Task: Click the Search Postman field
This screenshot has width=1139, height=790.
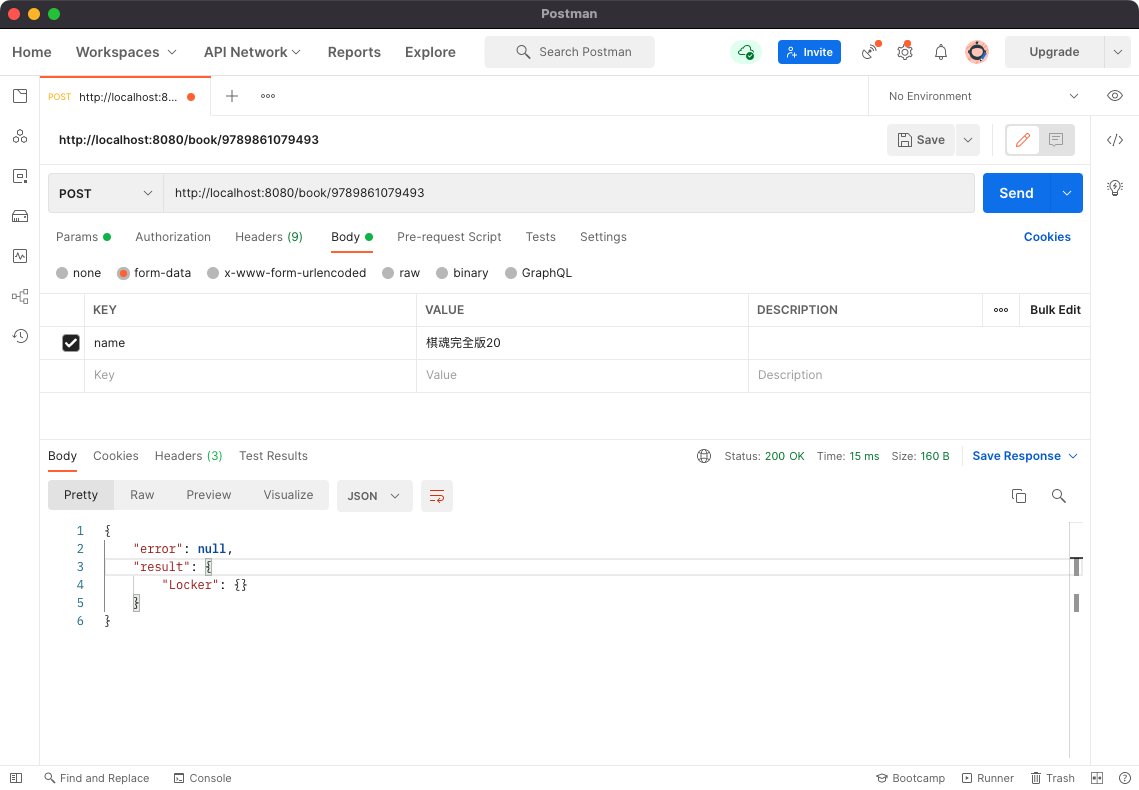Action: (x=570, y=52)
